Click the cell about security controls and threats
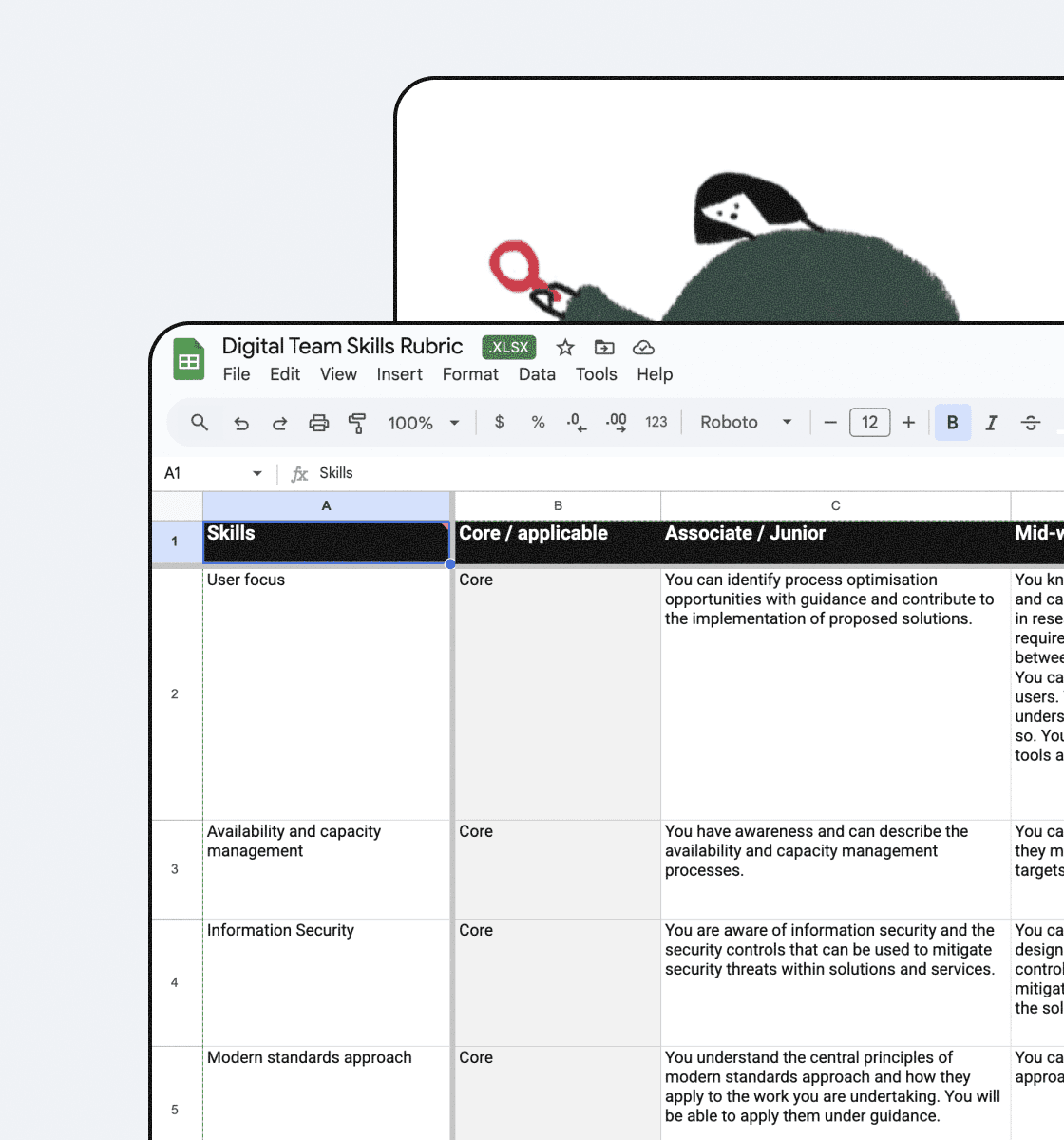This screenshot has height=1140, width=1064. (x=836, y=982)
